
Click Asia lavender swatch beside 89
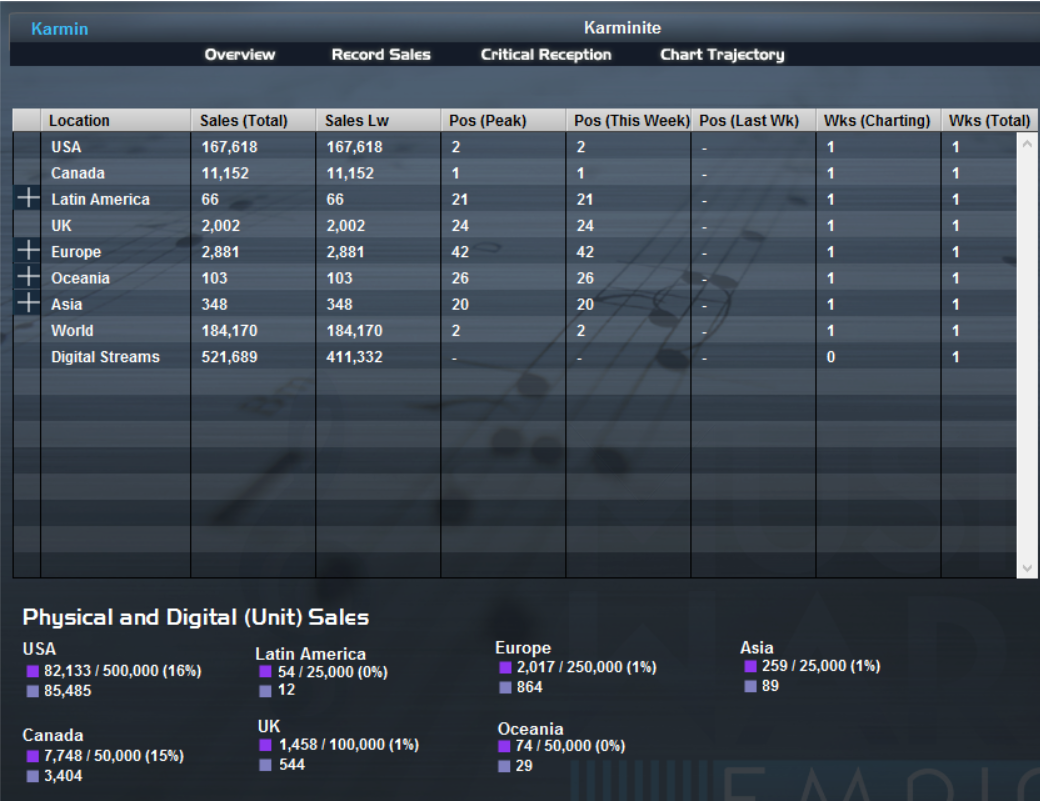pos(750,686)
